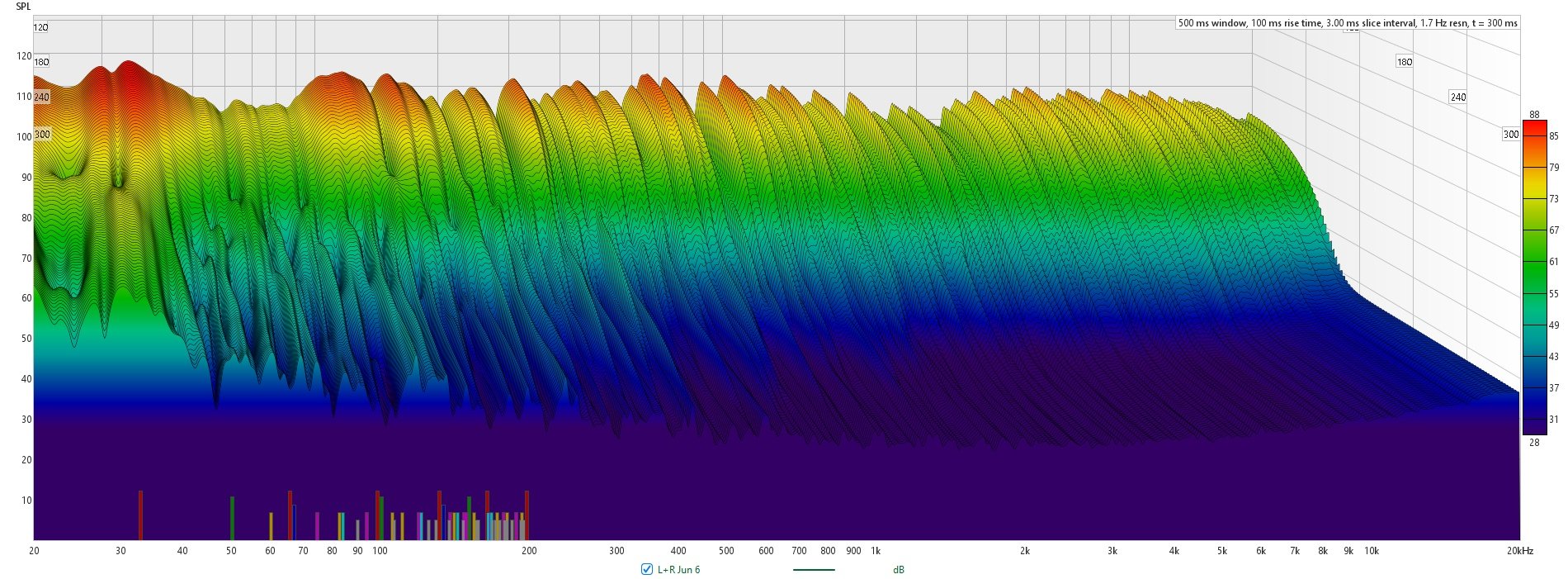The width and height of the screenshot is (1568, 579).
Task: Click the leftmost red mode bar near 30 Hz
Action: click(140, 515)
